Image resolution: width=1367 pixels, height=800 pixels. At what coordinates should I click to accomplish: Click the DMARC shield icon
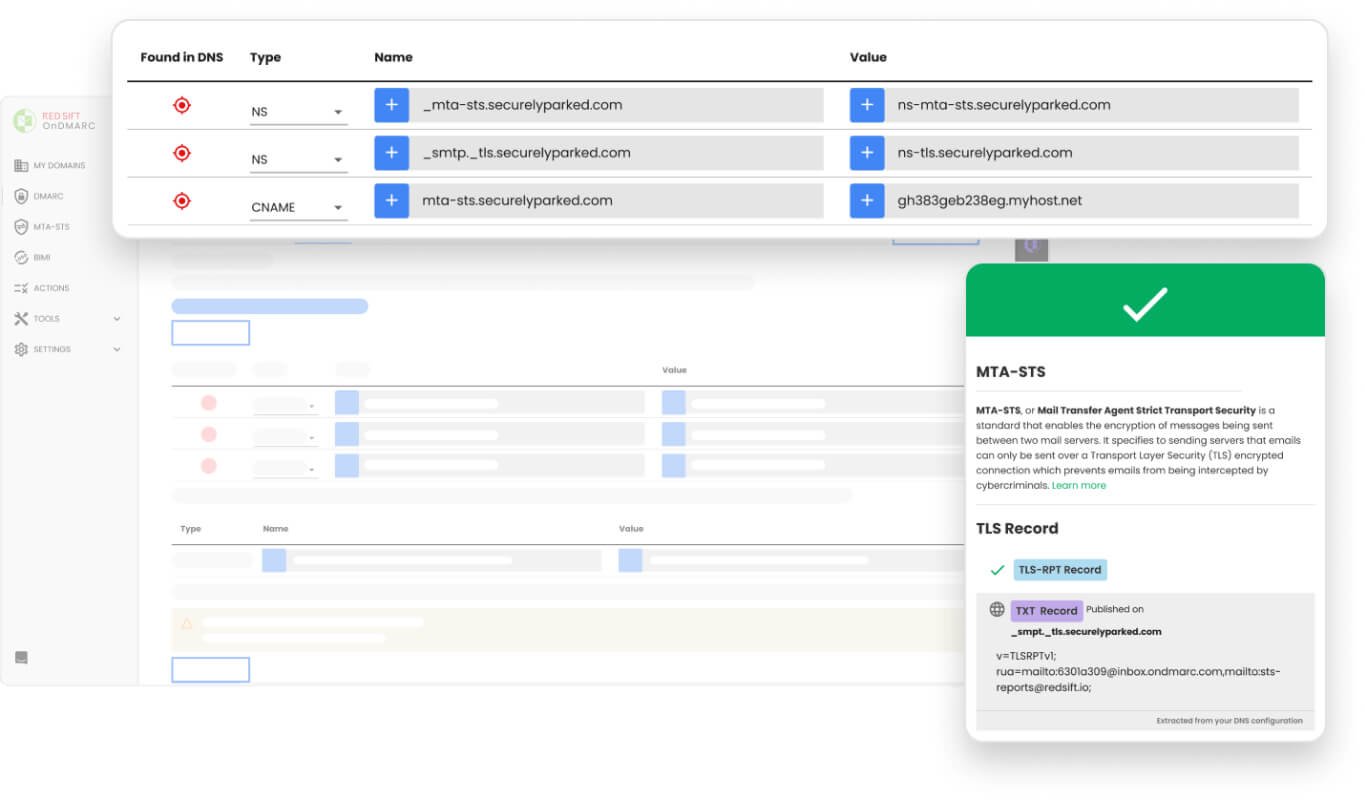(x=21, y=197)
